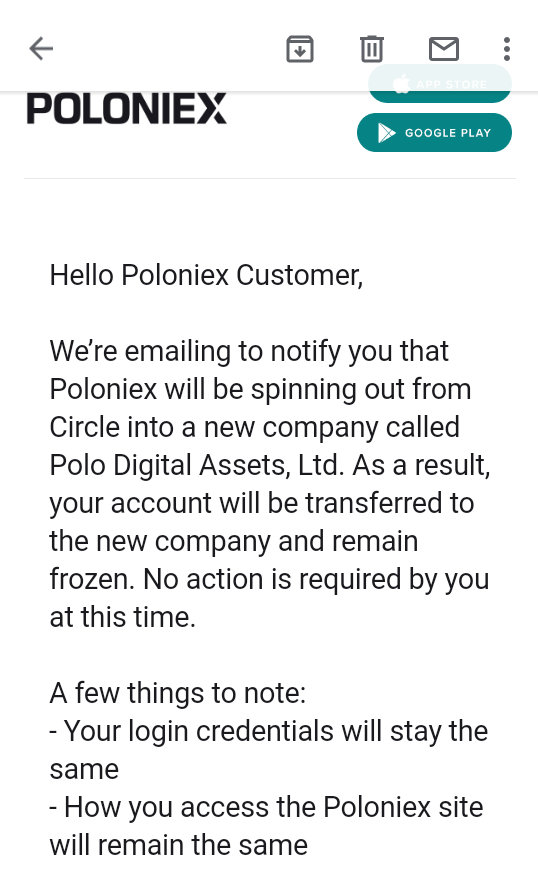Mark email as unread via envelope icon

444,49
